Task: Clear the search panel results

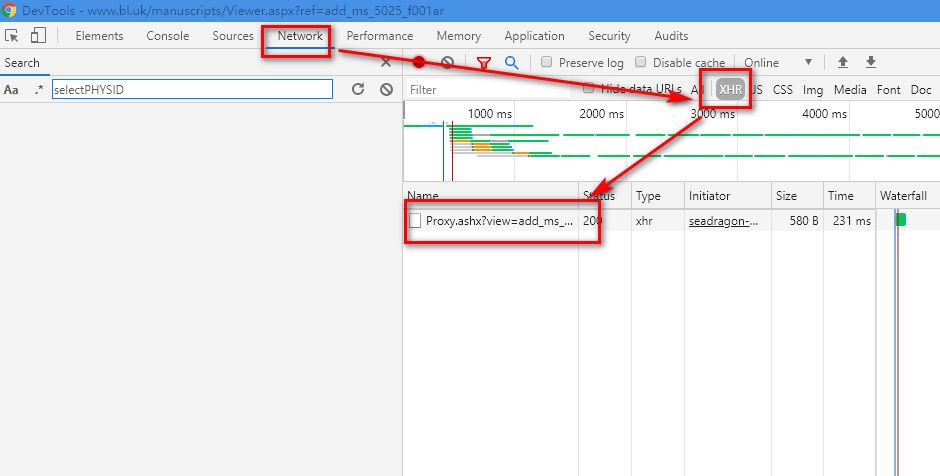Action: 386,89
